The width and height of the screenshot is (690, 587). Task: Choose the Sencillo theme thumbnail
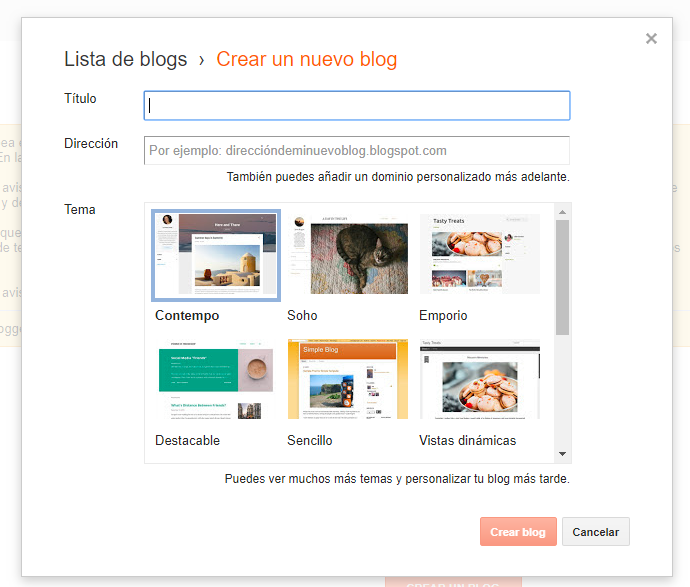[348, 379]
